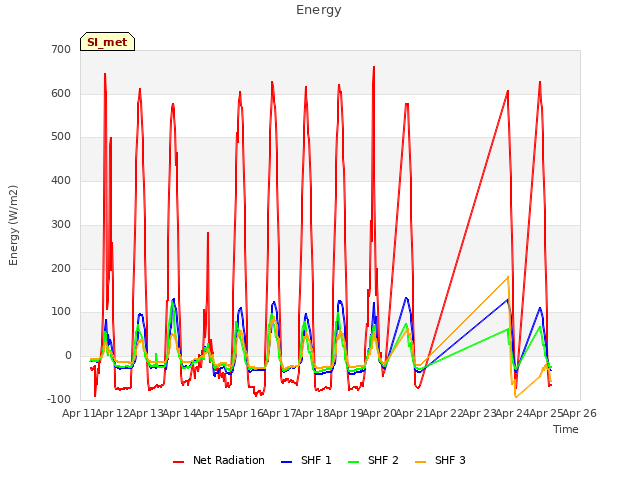Screen dimensions: 640x480
Task: Click the SHF 2 legend label
Action: 383,460
